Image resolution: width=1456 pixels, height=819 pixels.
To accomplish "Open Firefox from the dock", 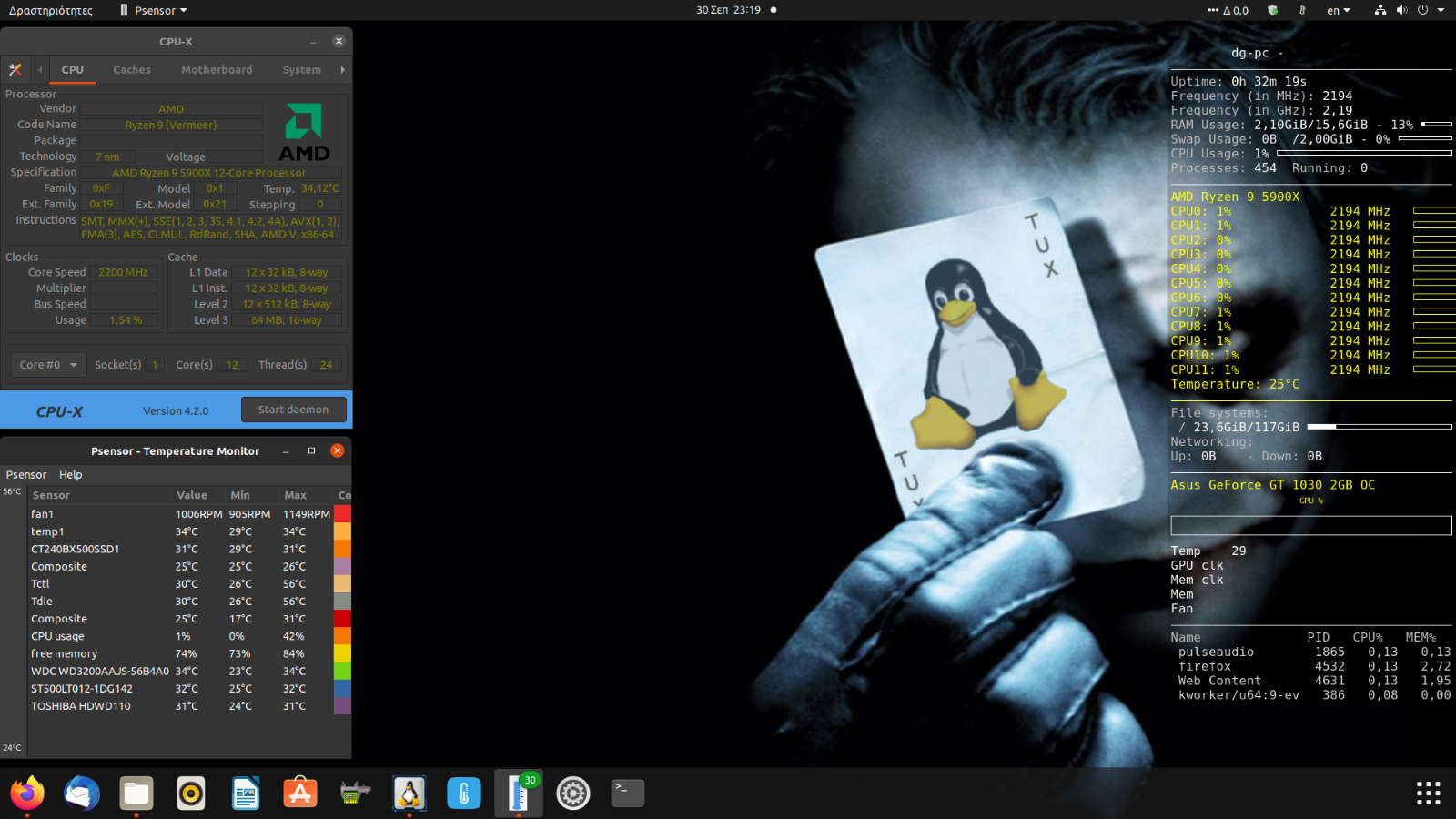I will tap(27, 794).
